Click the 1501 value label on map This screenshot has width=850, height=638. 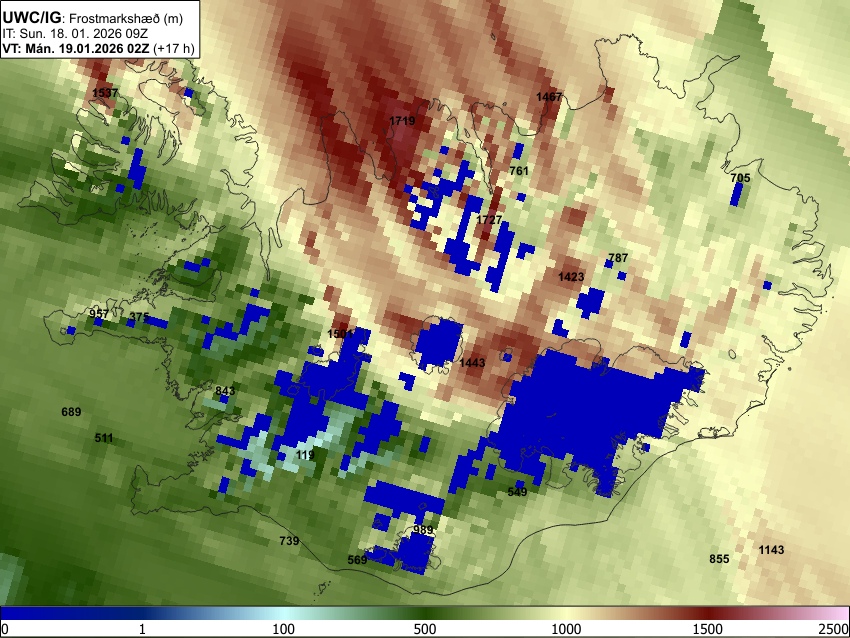click(x=340, y=334)
